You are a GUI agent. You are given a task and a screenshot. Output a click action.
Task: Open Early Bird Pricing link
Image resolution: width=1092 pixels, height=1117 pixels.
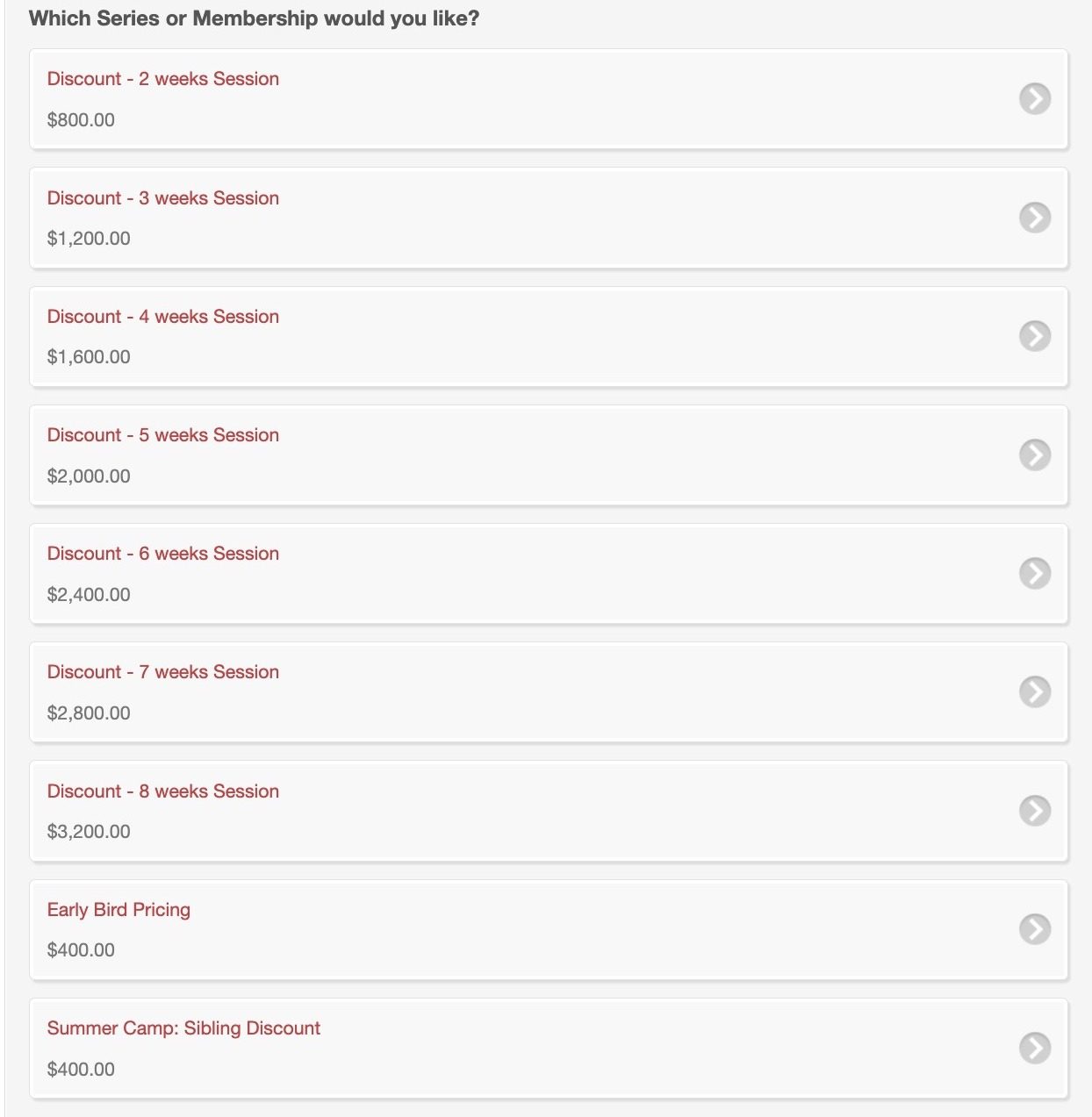pos(119,910)
